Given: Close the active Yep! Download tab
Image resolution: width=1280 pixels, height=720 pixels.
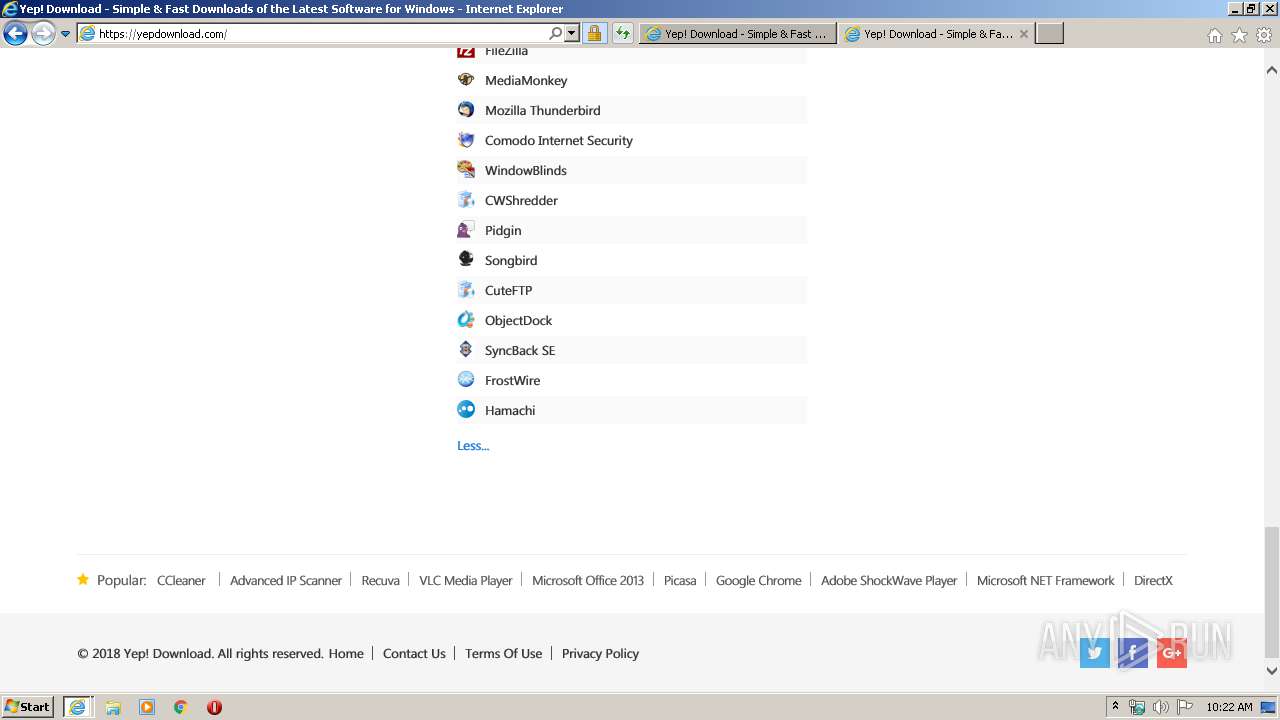Looking at the screenshot, I should point(1024,33).
